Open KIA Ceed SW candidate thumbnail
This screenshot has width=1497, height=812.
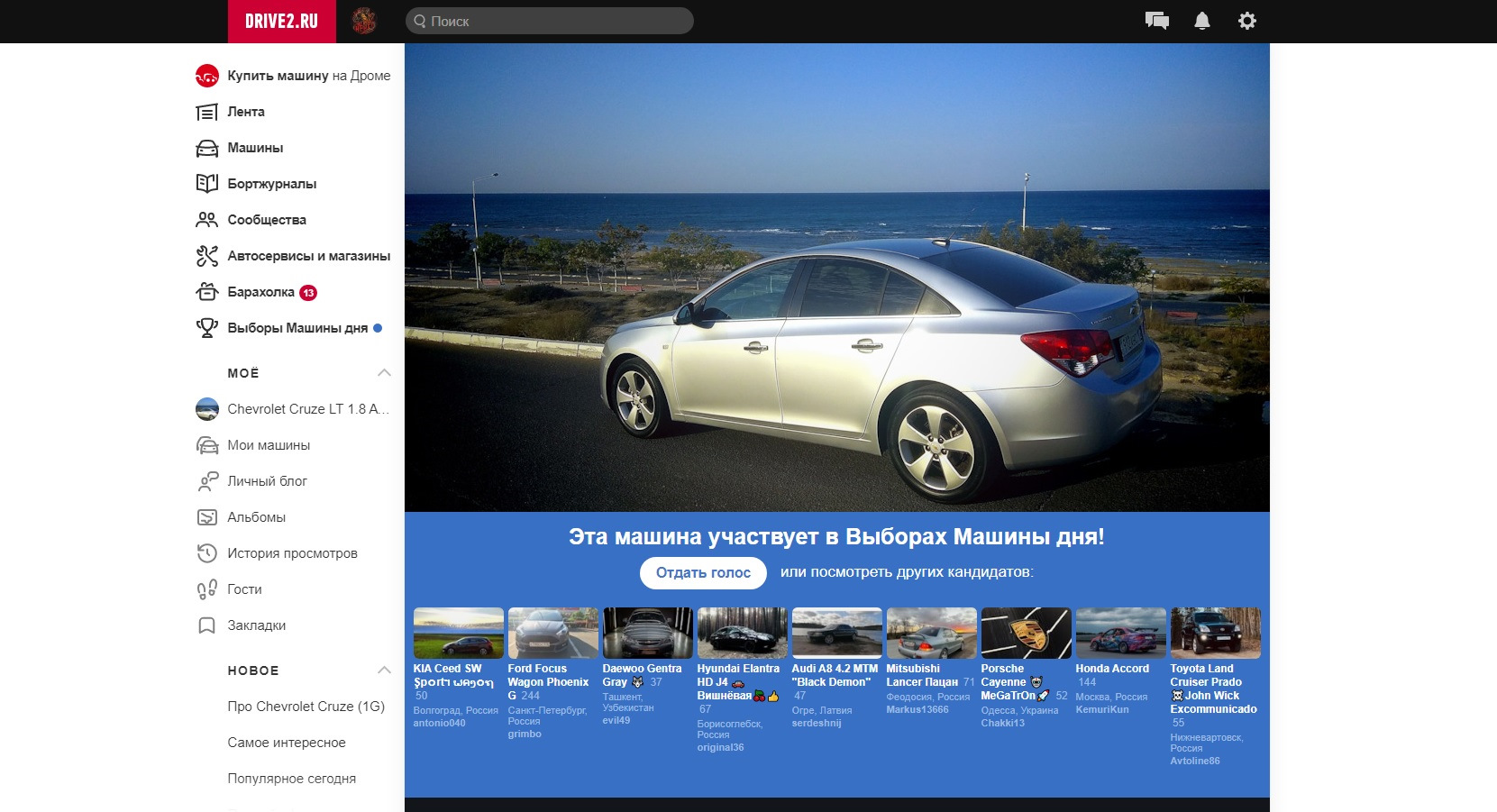coord(458,633)
